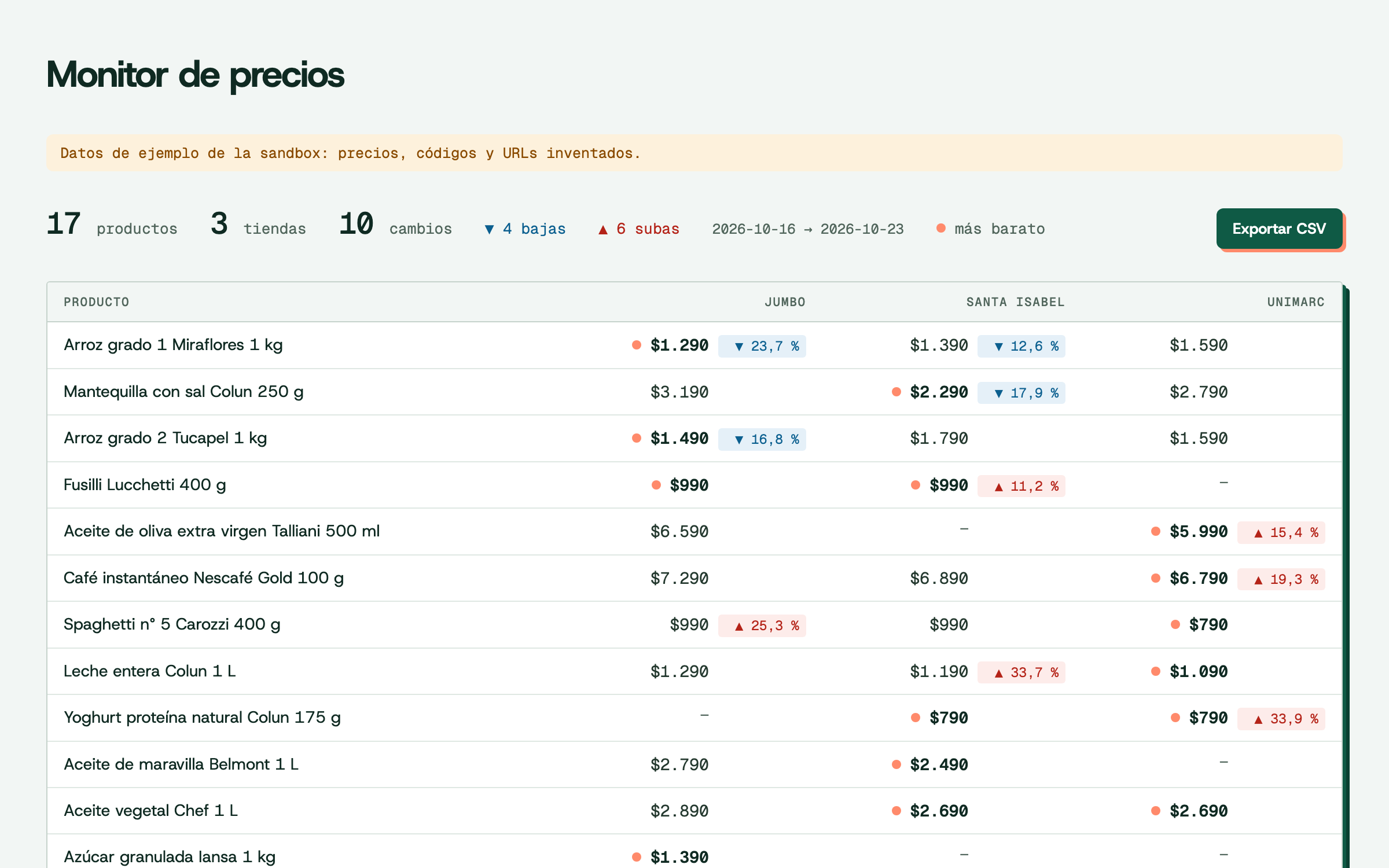Click the PRODUCTO column header
1389x868 pixels.
pos(97,302)
